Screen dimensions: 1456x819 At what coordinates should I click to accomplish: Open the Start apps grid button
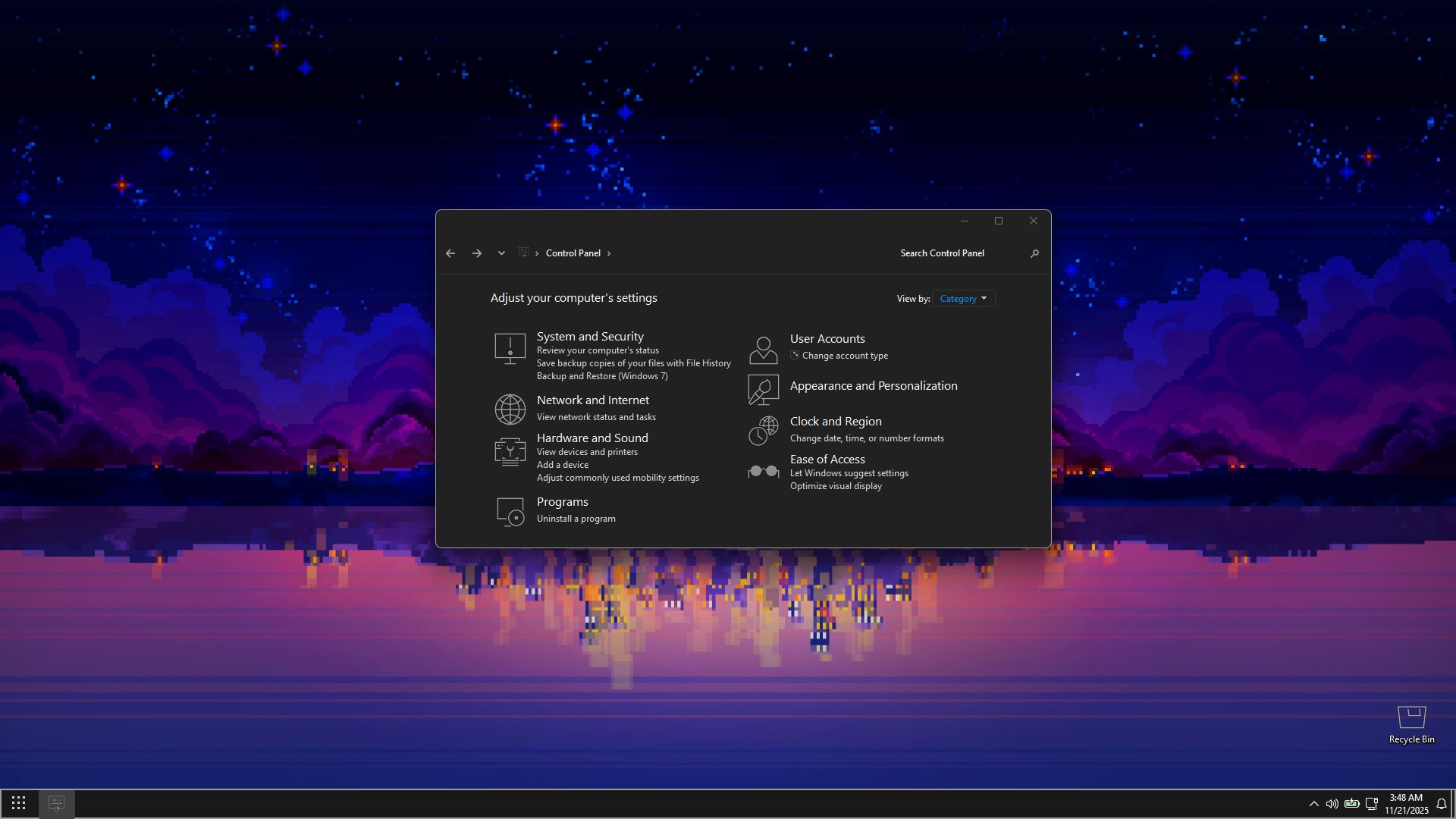19,803
